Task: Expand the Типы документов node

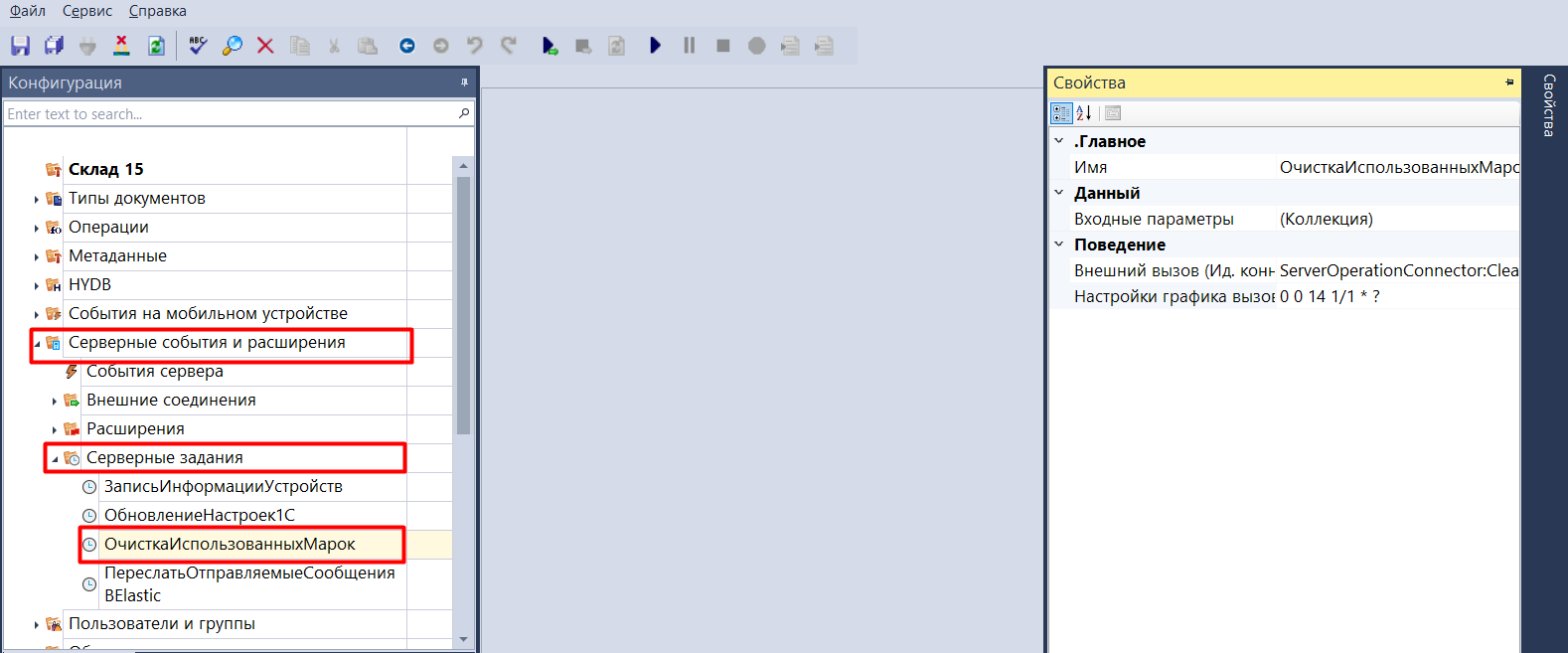Action: point(37,200)
